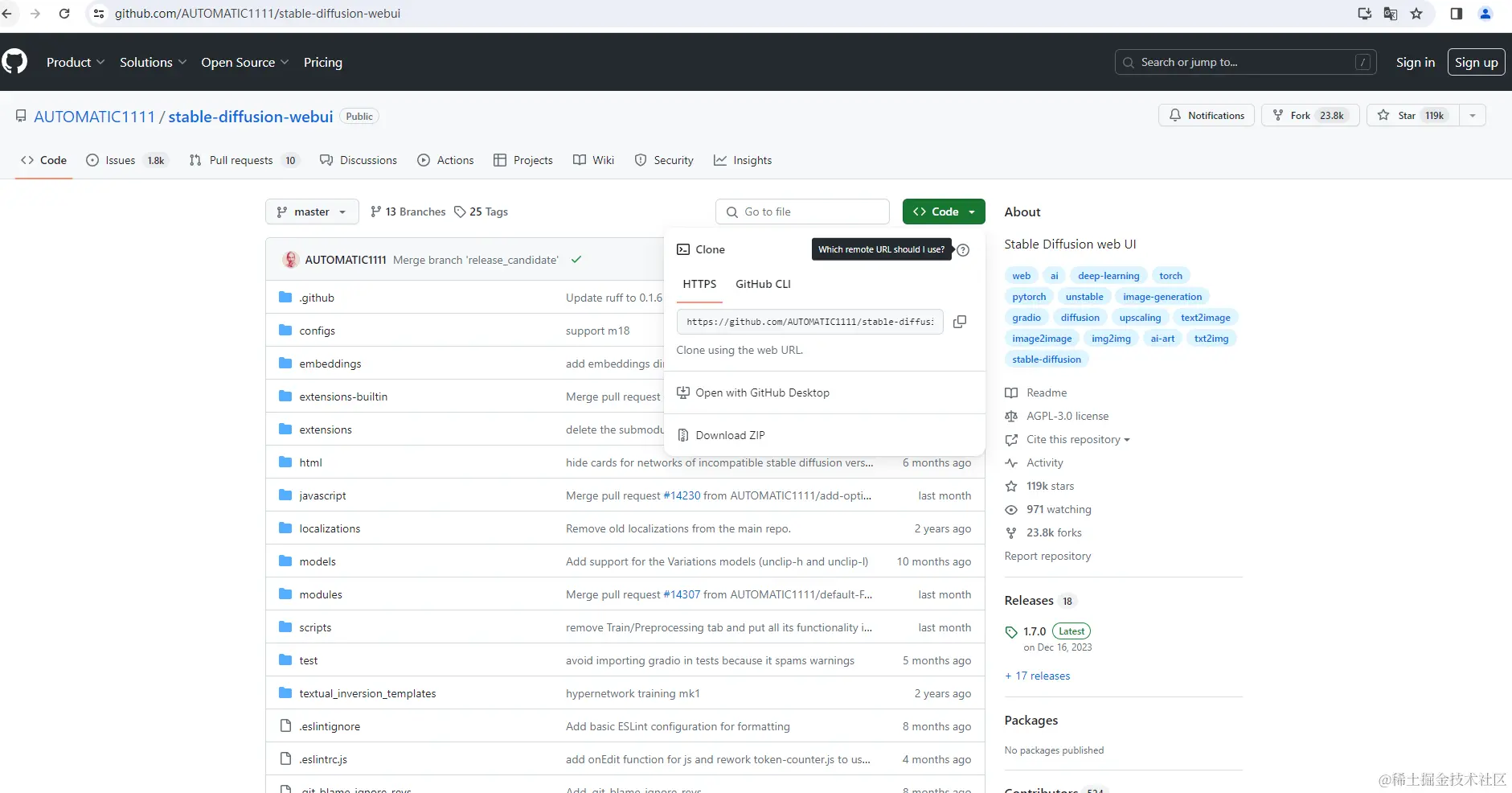
Task: Open Discussions tab
Action: pos(359,160)
